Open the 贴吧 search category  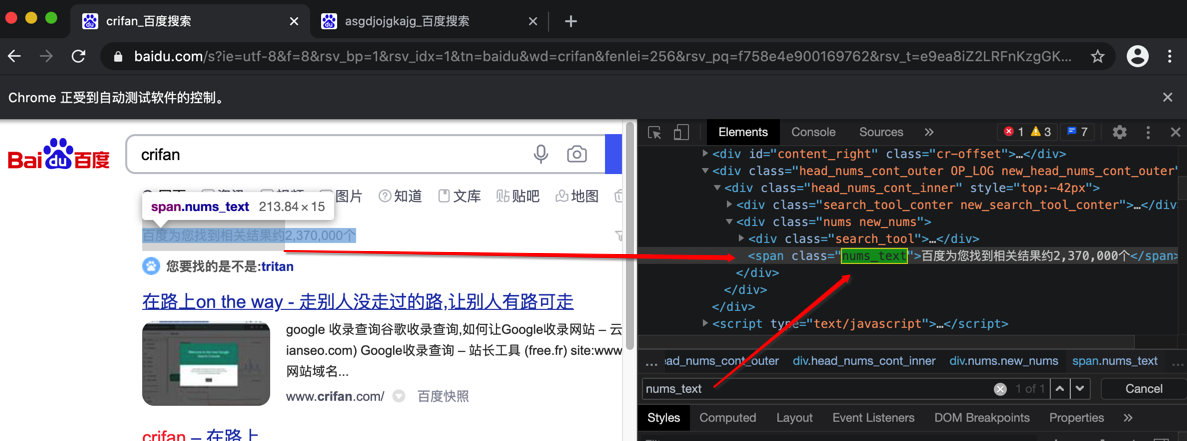518,197
